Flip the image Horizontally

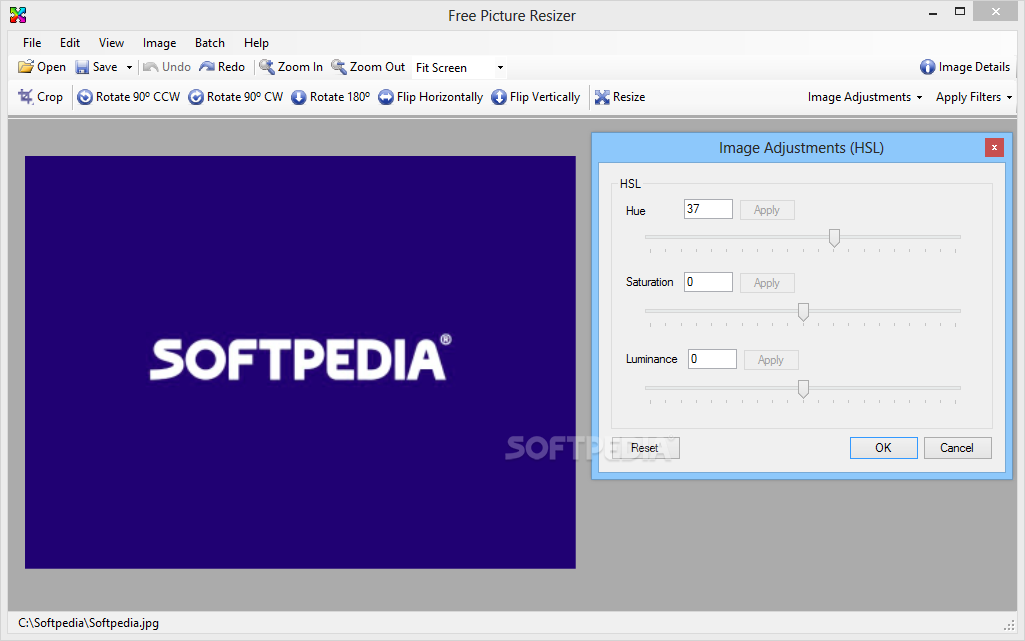pyautogui.click(x=431, y=97)
